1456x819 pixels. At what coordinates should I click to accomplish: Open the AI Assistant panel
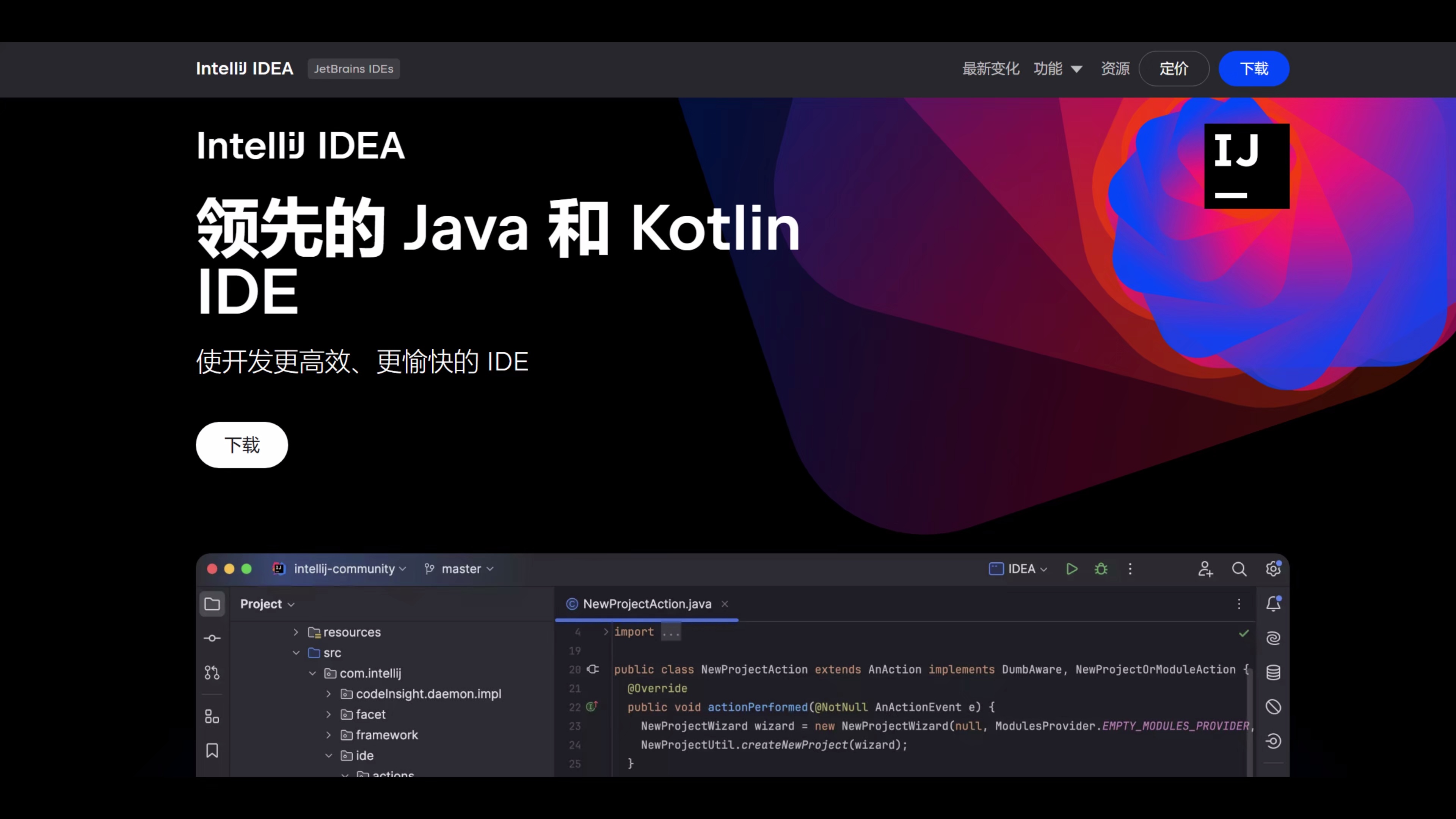click(x=1274, y=637)
